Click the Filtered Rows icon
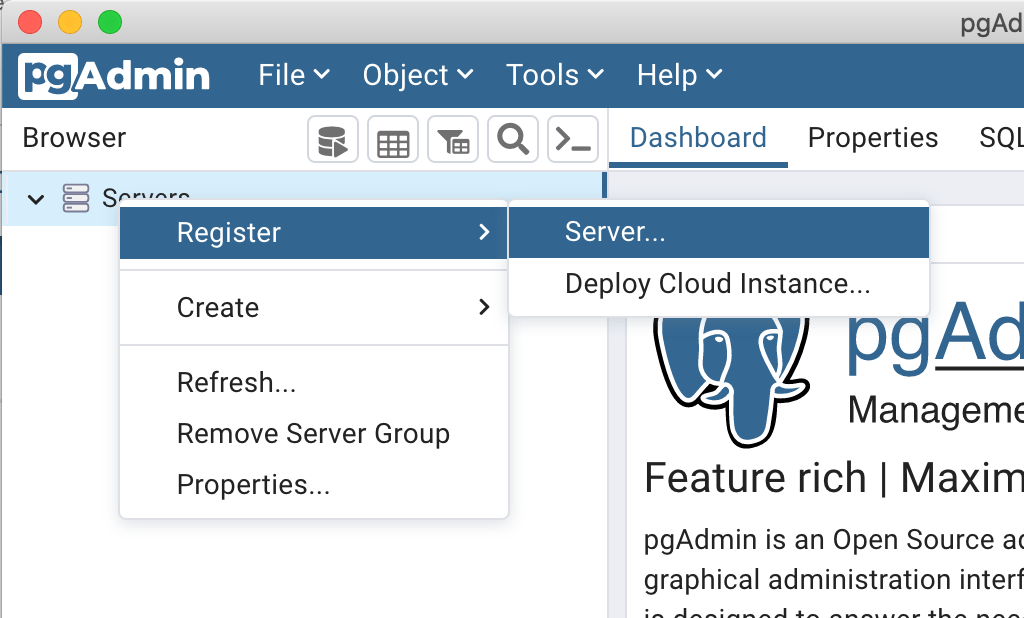Viewport: 1024px width, 618px height. 453,140
